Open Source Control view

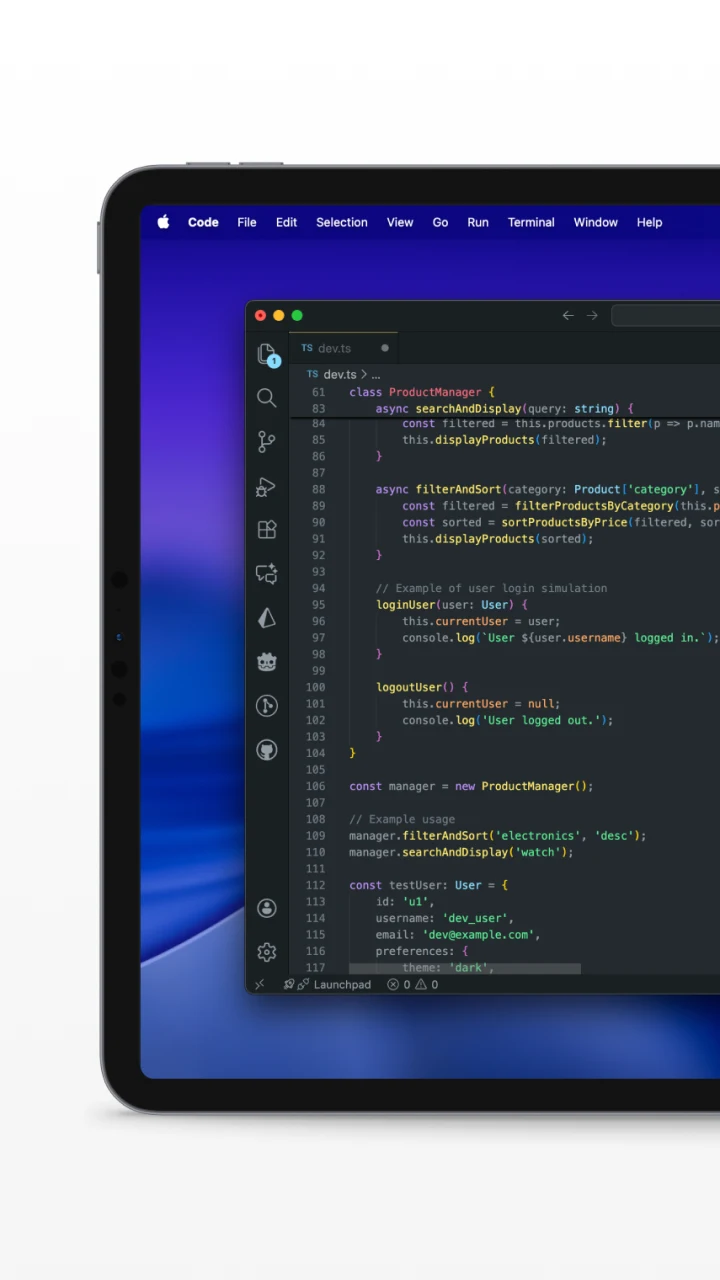click(266, 442)
